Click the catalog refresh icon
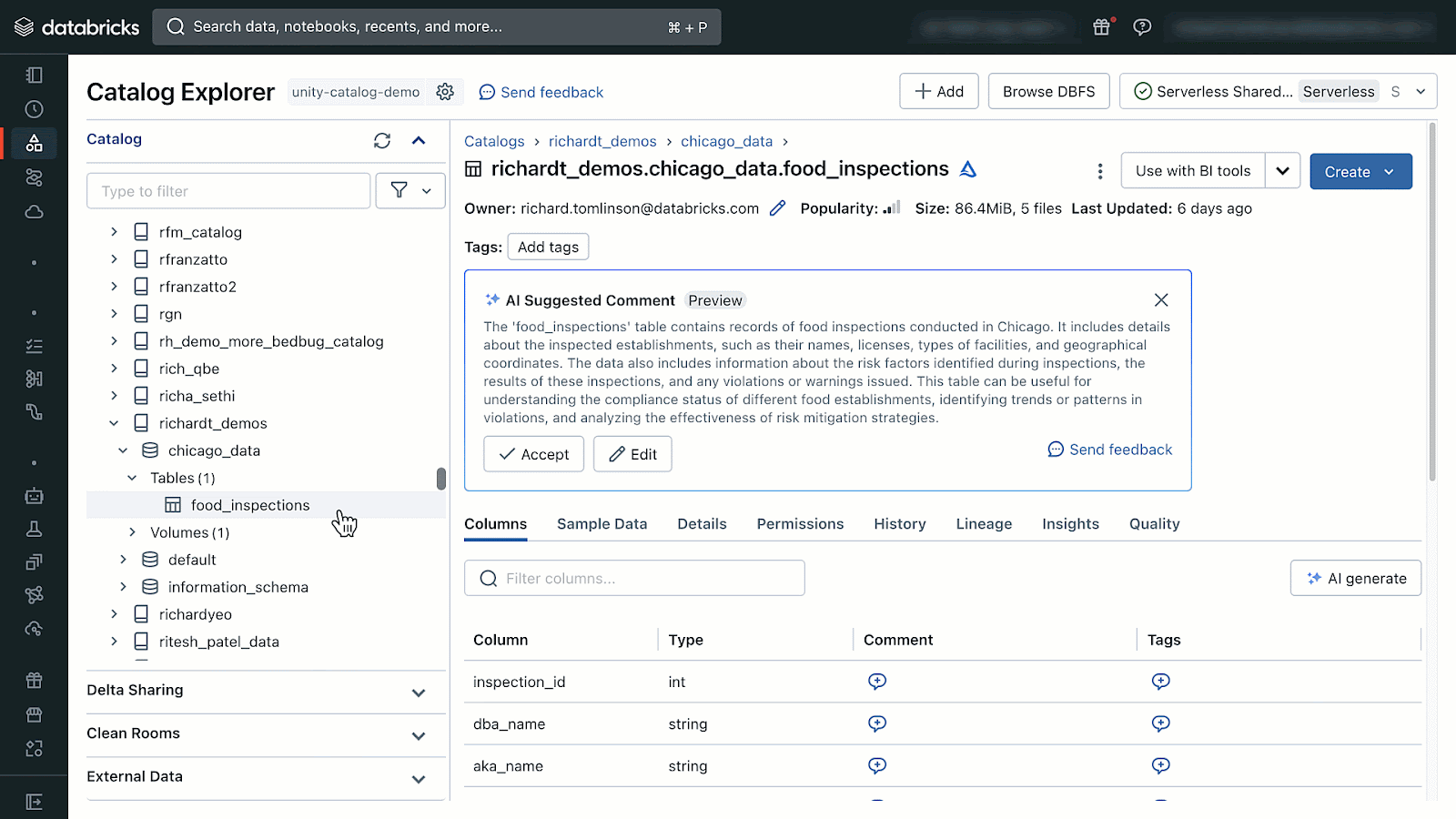 (x=382, y=140)
